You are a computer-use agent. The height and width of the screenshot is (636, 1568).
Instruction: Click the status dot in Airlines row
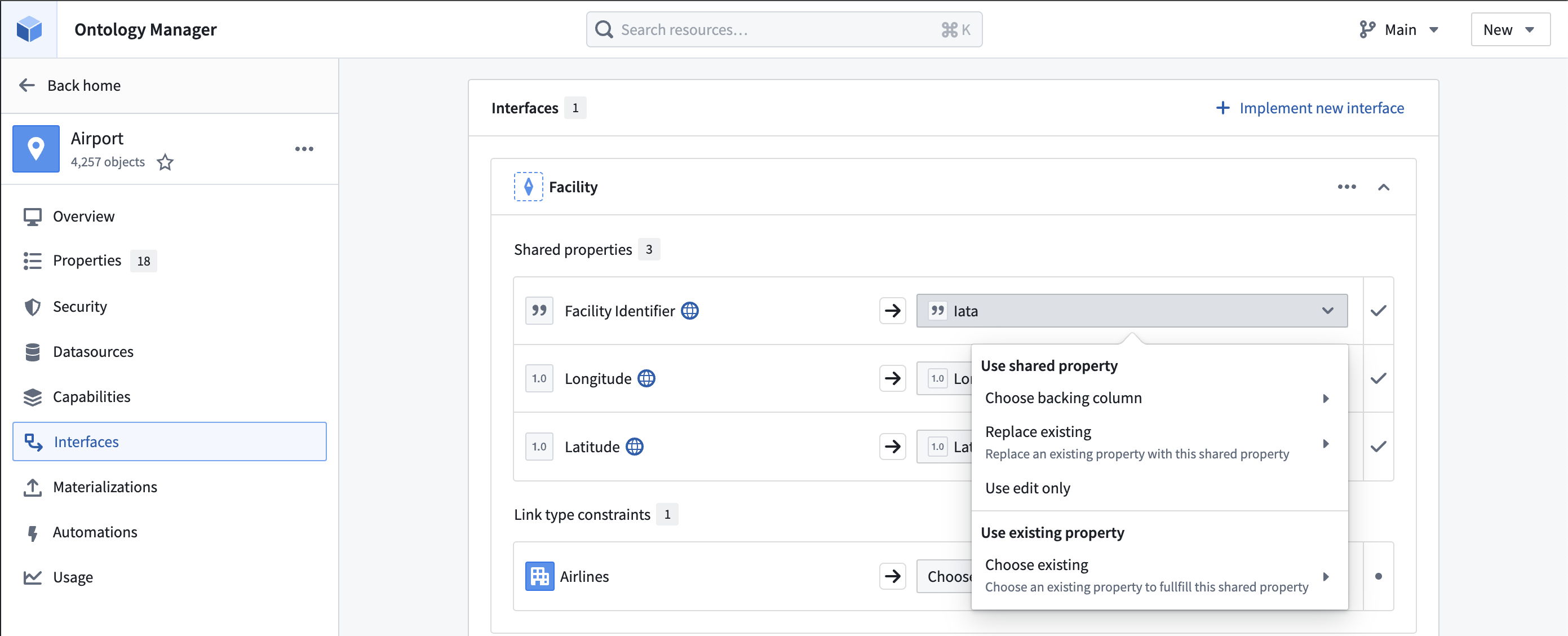(1378, 576)
